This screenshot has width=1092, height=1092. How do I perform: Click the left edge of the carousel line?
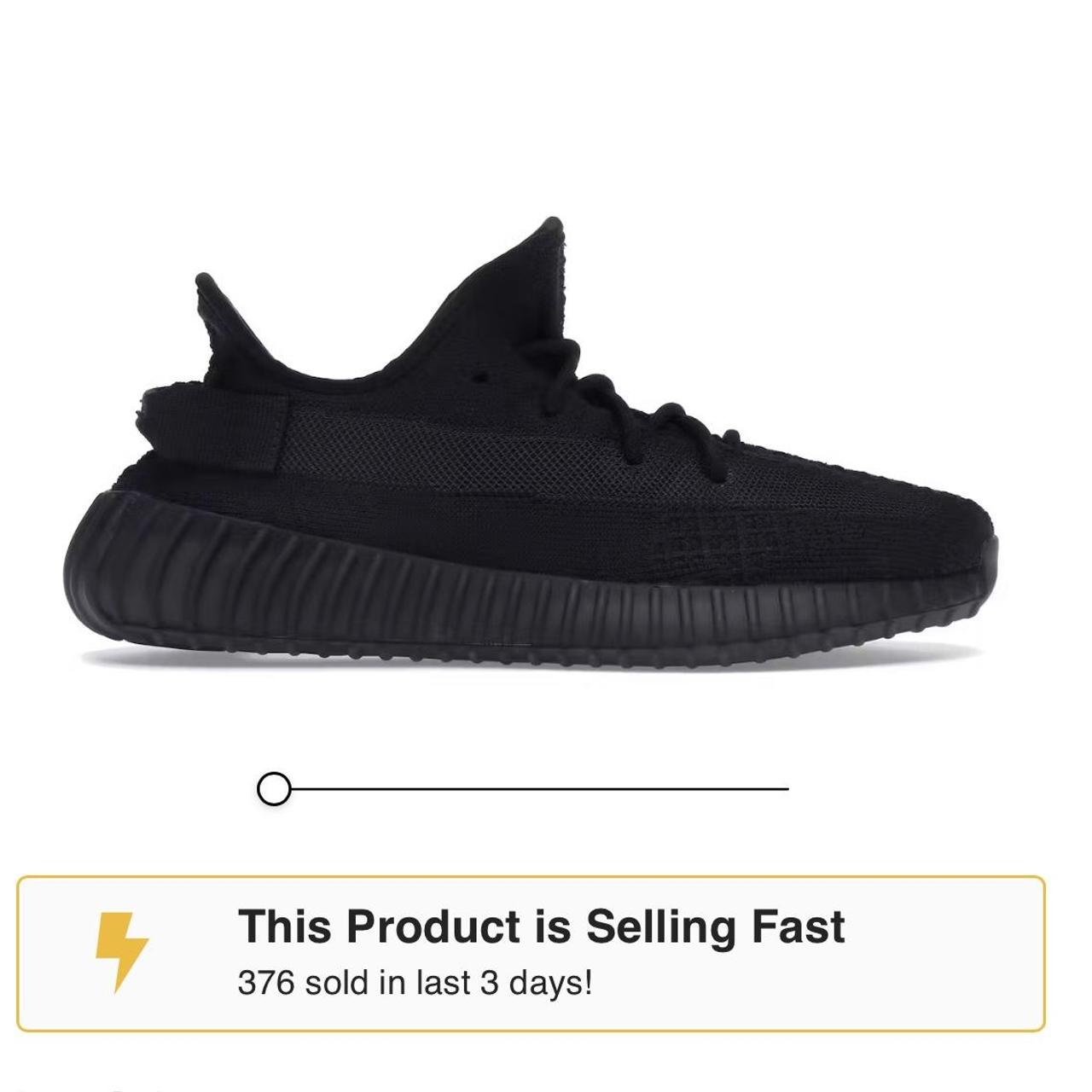tap(294, 789)
